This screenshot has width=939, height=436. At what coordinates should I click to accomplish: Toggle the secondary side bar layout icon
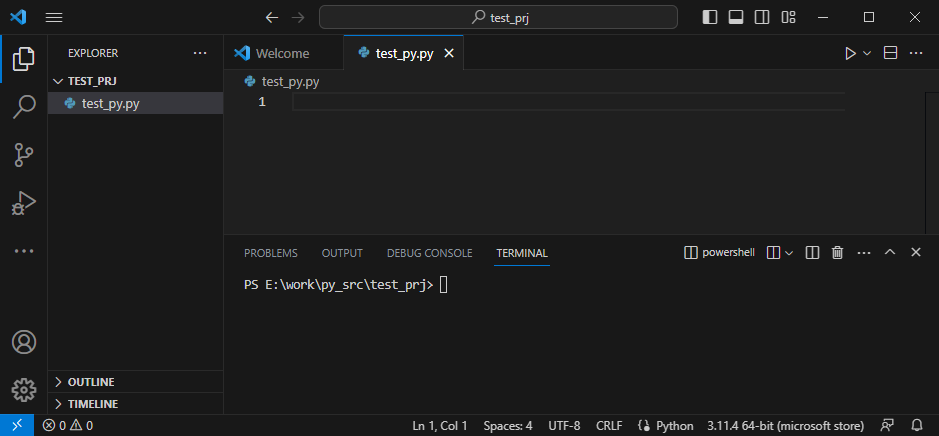tap(762, 17)
